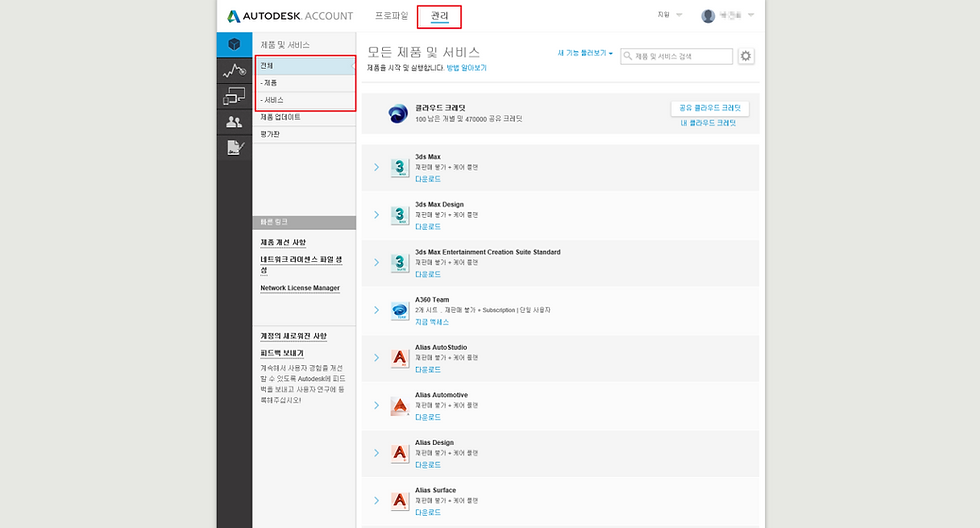The image size is (980, 528).
Task: Click the gear settings icon beside search
Action: coord(746,56)
